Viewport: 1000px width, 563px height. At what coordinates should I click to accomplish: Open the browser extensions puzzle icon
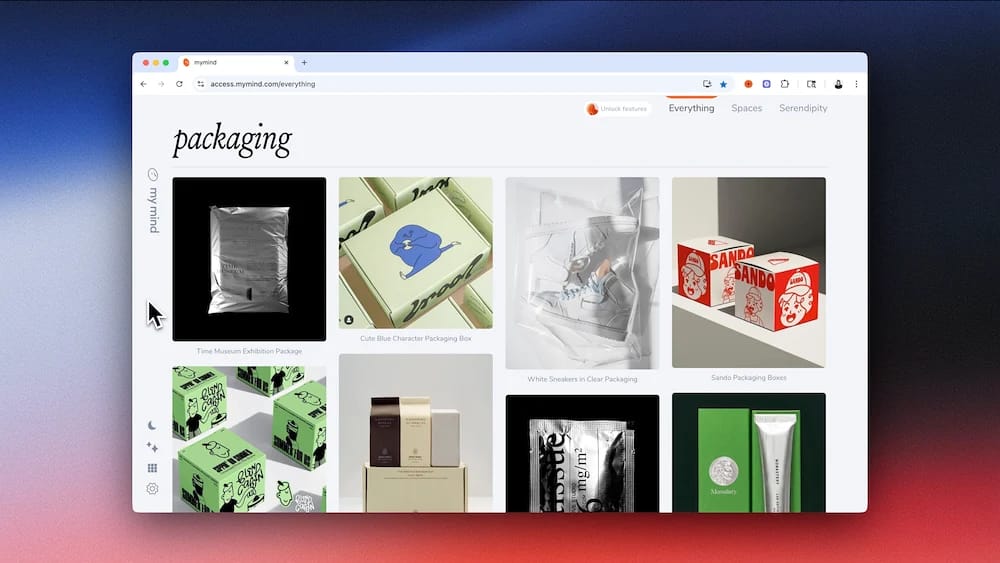click(x=785, y=84)
